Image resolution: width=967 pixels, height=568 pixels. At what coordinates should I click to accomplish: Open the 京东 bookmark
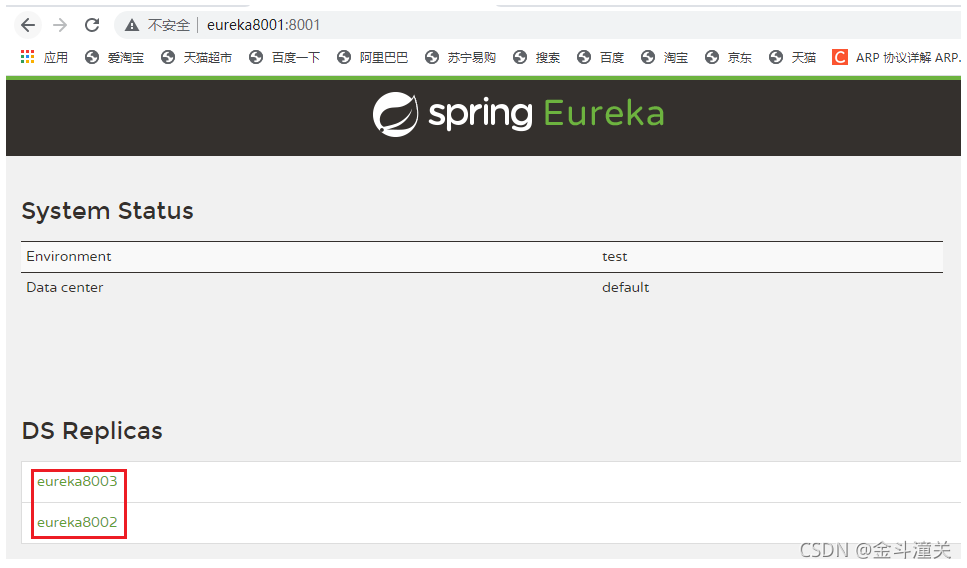(x=728, y=57)
